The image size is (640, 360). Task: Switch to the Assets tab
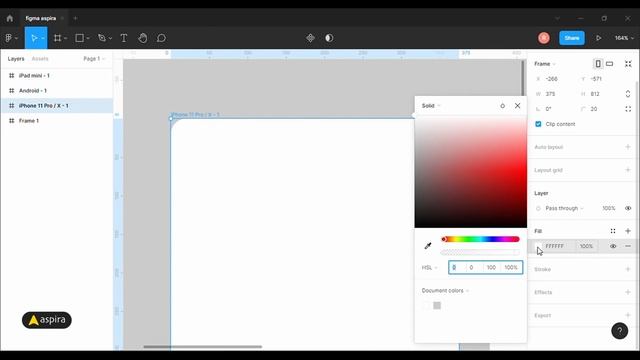(40, 59)
